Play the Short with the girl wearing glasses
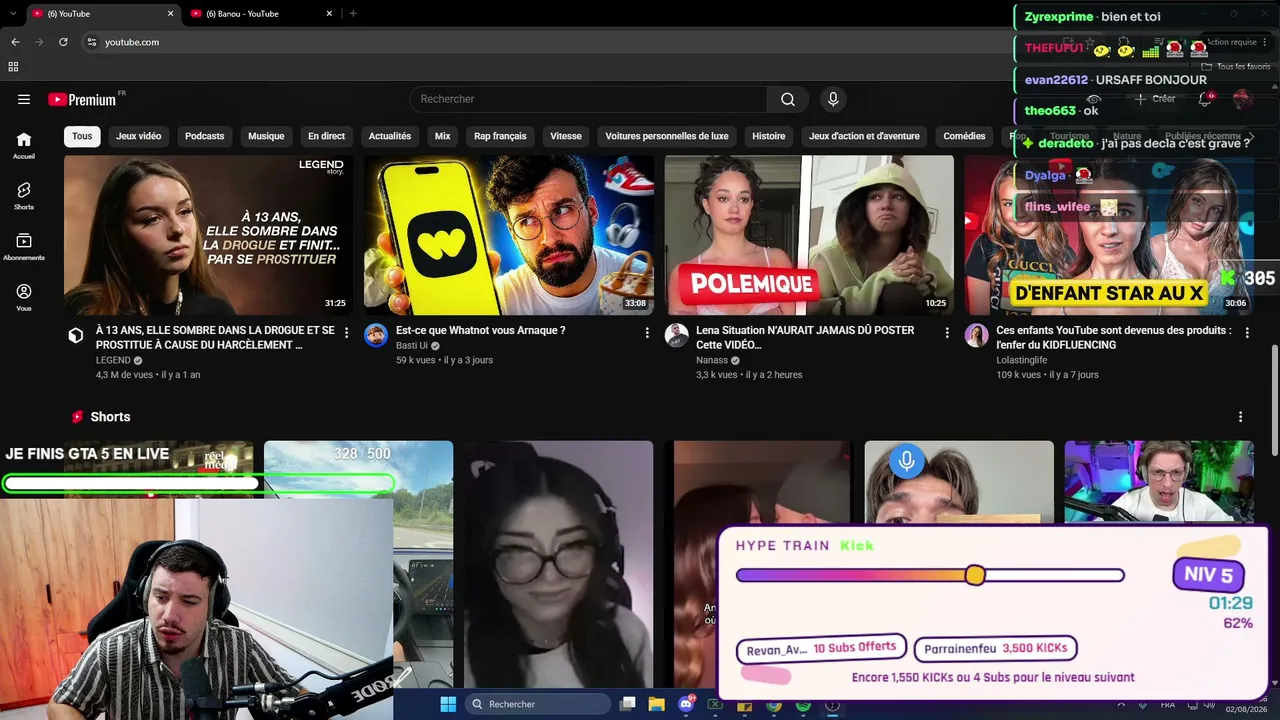Screen dimensions: 1280x720 [x=558, y=565]
